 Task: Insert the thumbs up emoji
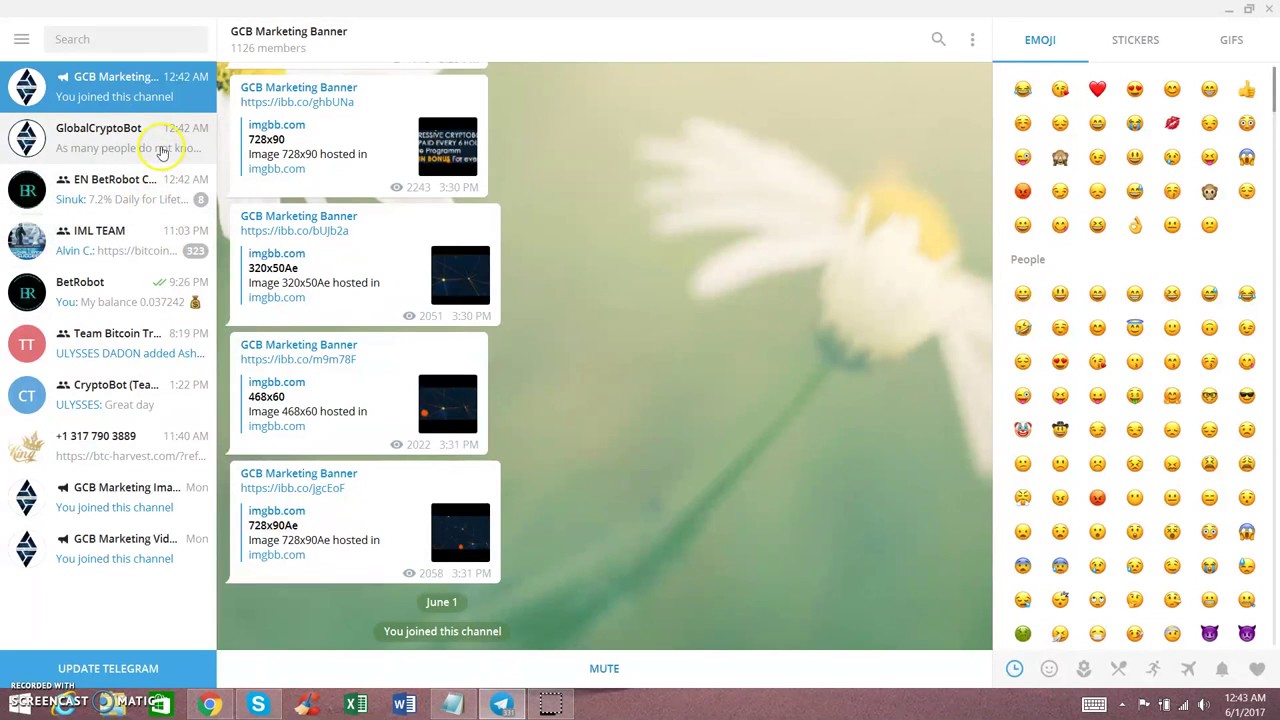click(1246, 89)
